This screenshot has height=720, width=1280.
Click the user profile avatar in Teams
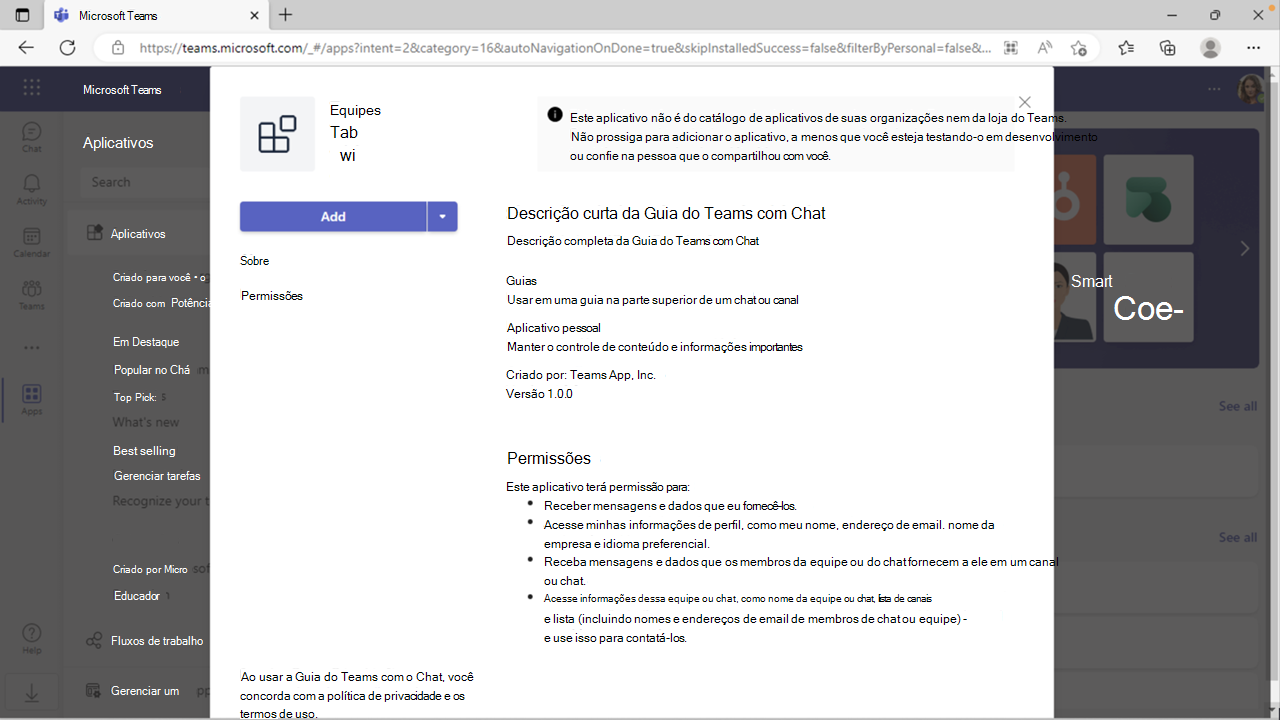pos(1252,89)
